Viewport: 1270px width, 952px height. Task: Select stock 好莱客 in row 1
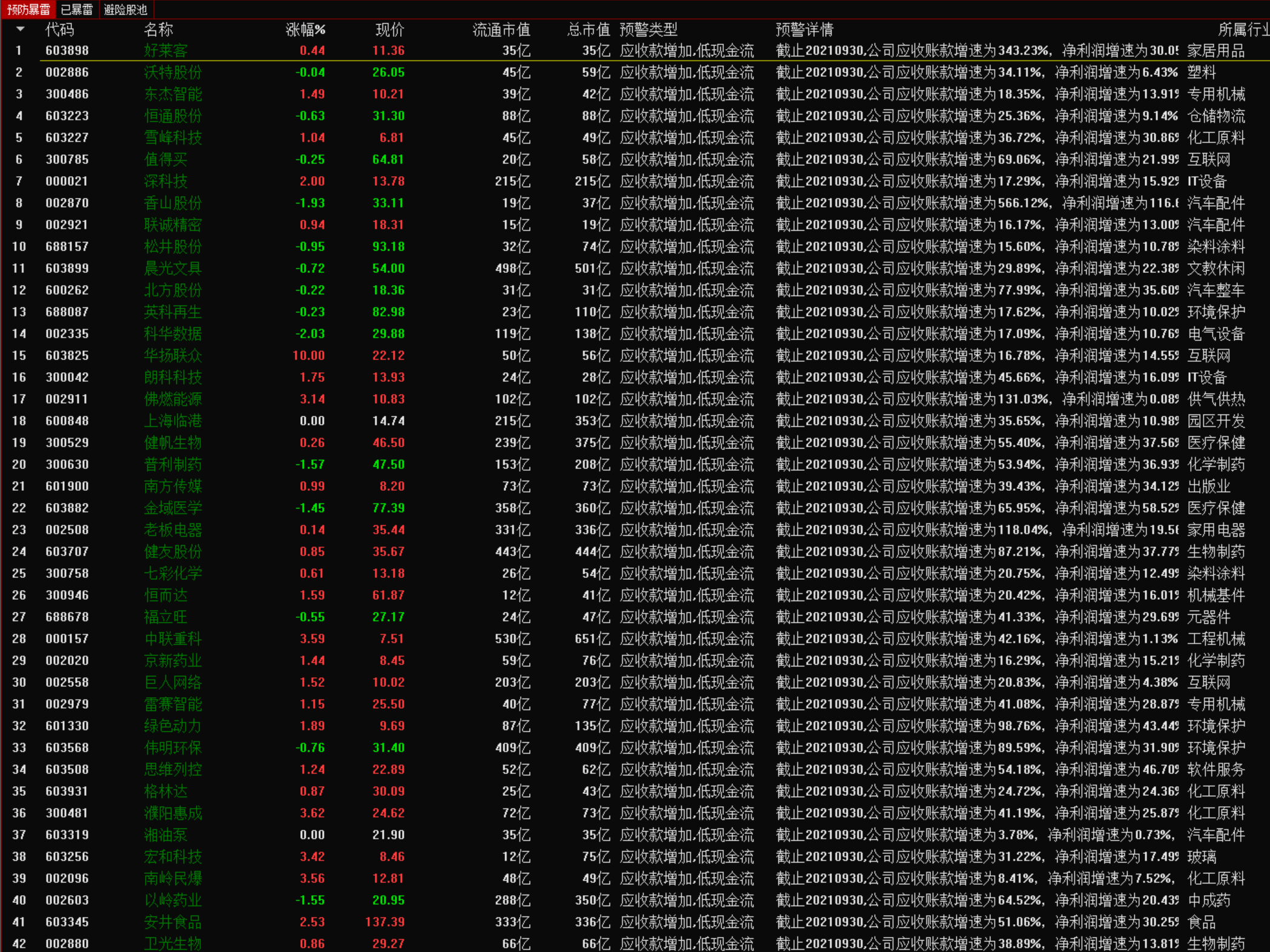click(x=166, y=51)
